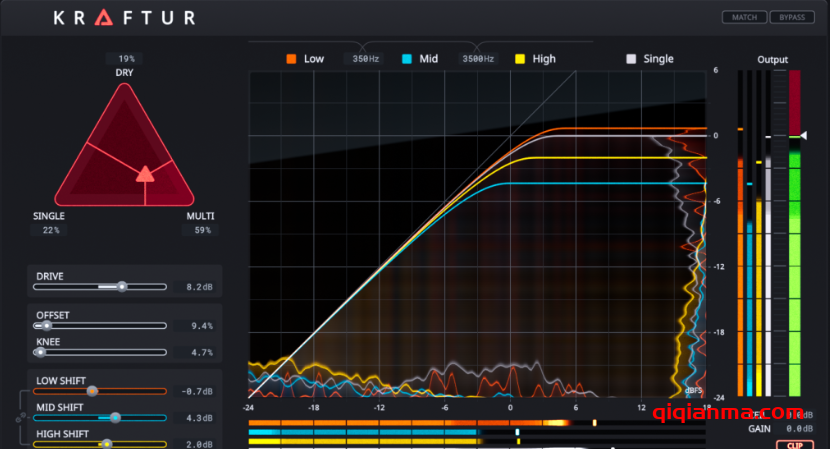Click the triangle mix puck in the blend pad
This screenshot has width=830, height=449.
[x=145, y=174]
